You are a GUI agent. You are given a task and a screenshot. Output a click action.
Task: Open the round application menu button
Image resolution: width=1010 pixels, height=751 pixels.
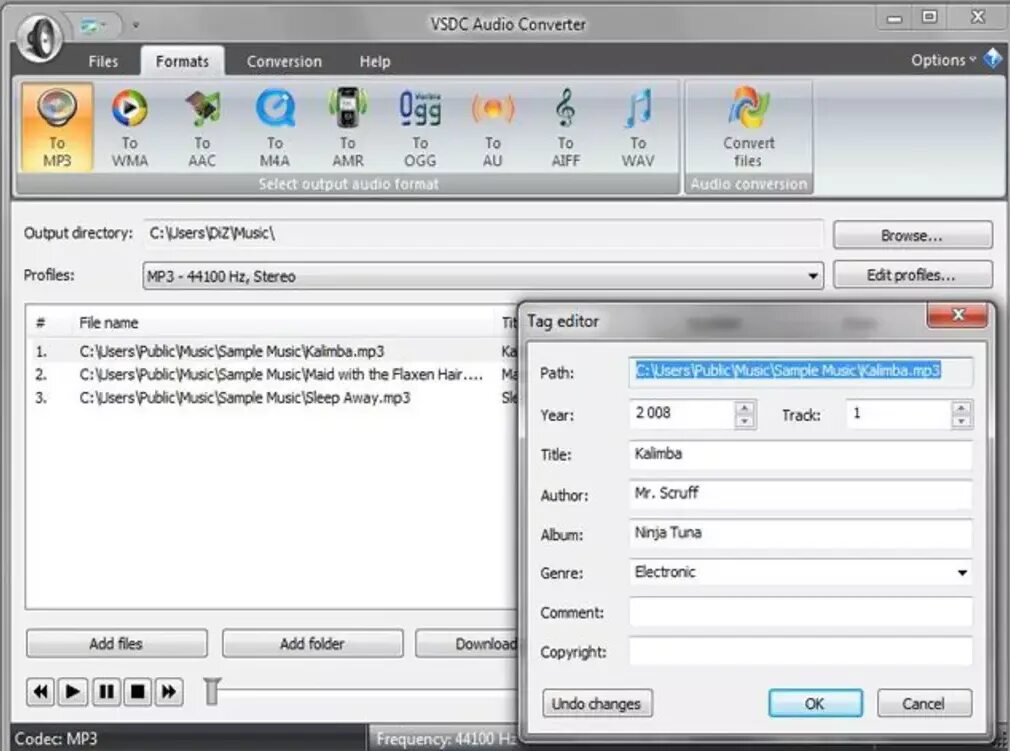pos(40,37)
